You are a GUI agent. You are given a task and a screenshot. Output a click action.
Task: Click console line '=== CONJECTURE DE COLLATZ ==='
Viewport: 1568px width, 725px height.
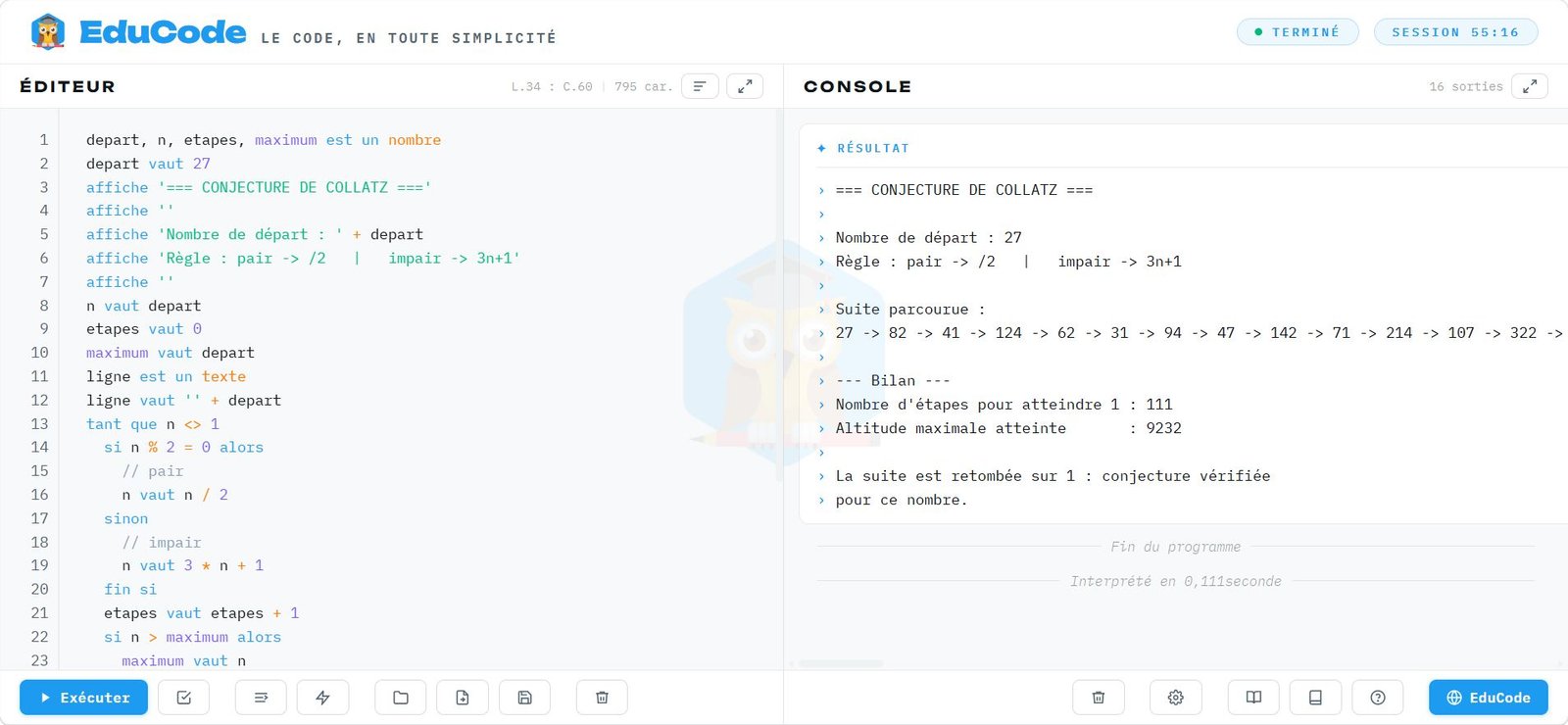click(964, 190)
